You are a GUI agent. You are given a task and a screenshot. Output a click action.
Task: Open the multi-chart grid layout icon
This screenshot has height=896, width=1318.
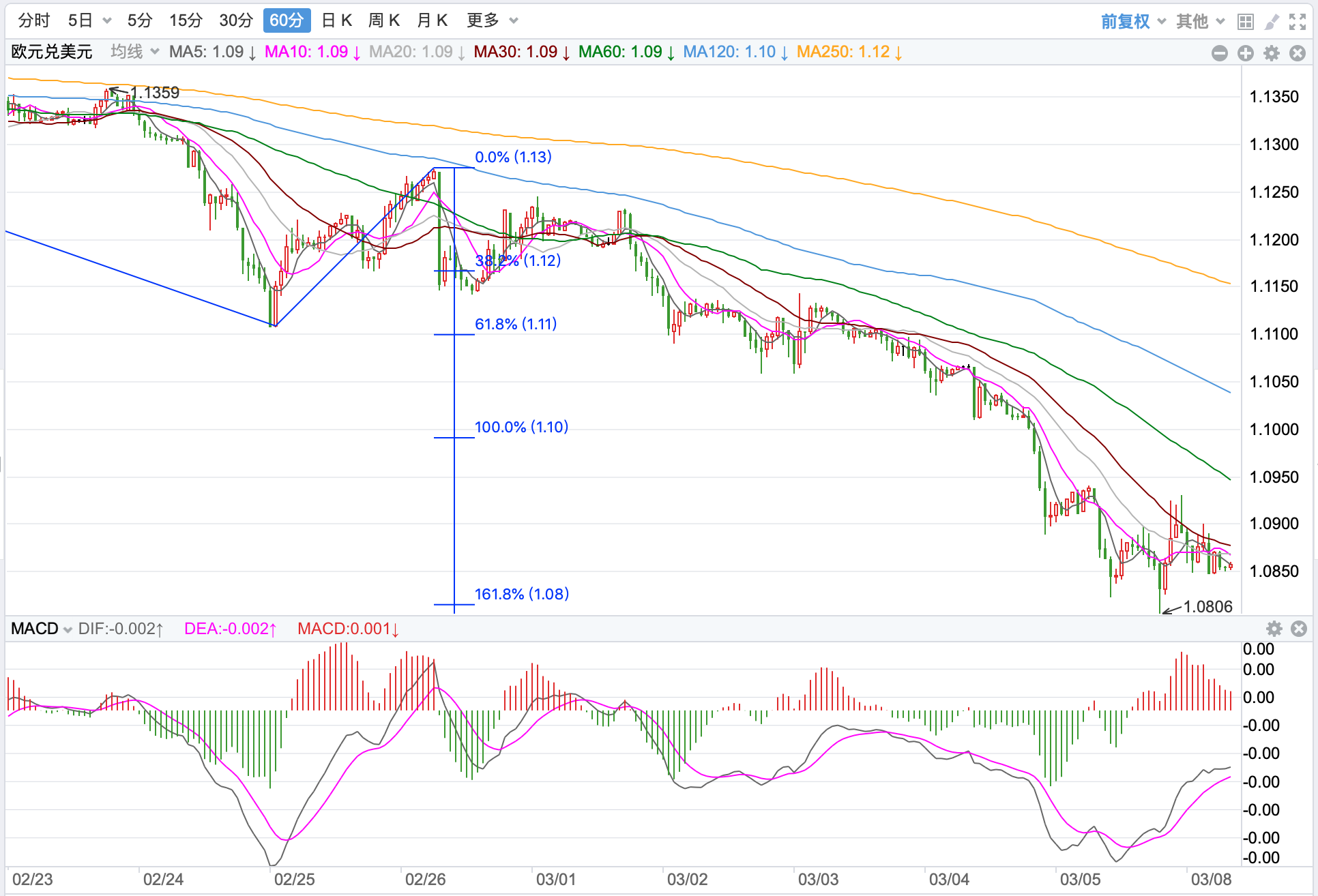1245,22
